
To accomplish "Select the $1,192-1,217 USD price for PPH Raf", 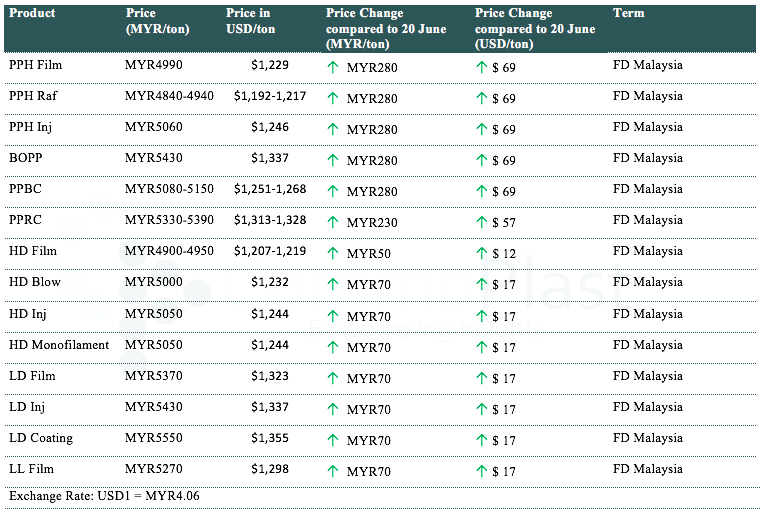I will click(x=270, y=97).
